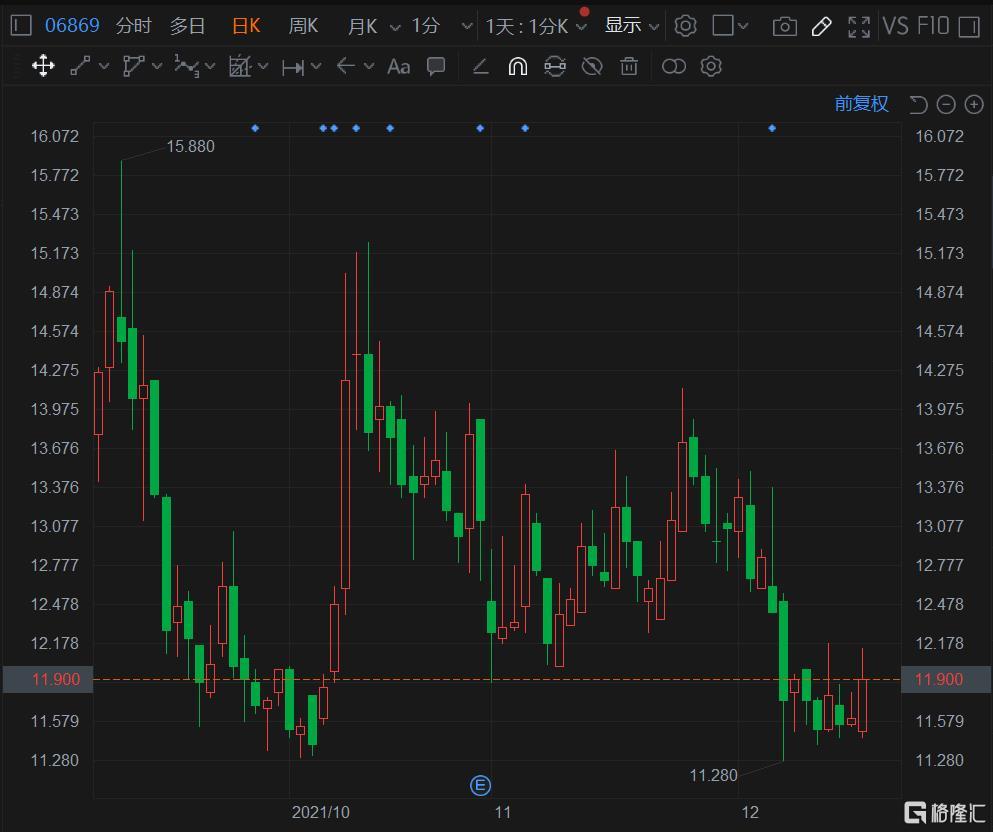
Task: Enter fullscreen chart mode
Action: [858, 26]
